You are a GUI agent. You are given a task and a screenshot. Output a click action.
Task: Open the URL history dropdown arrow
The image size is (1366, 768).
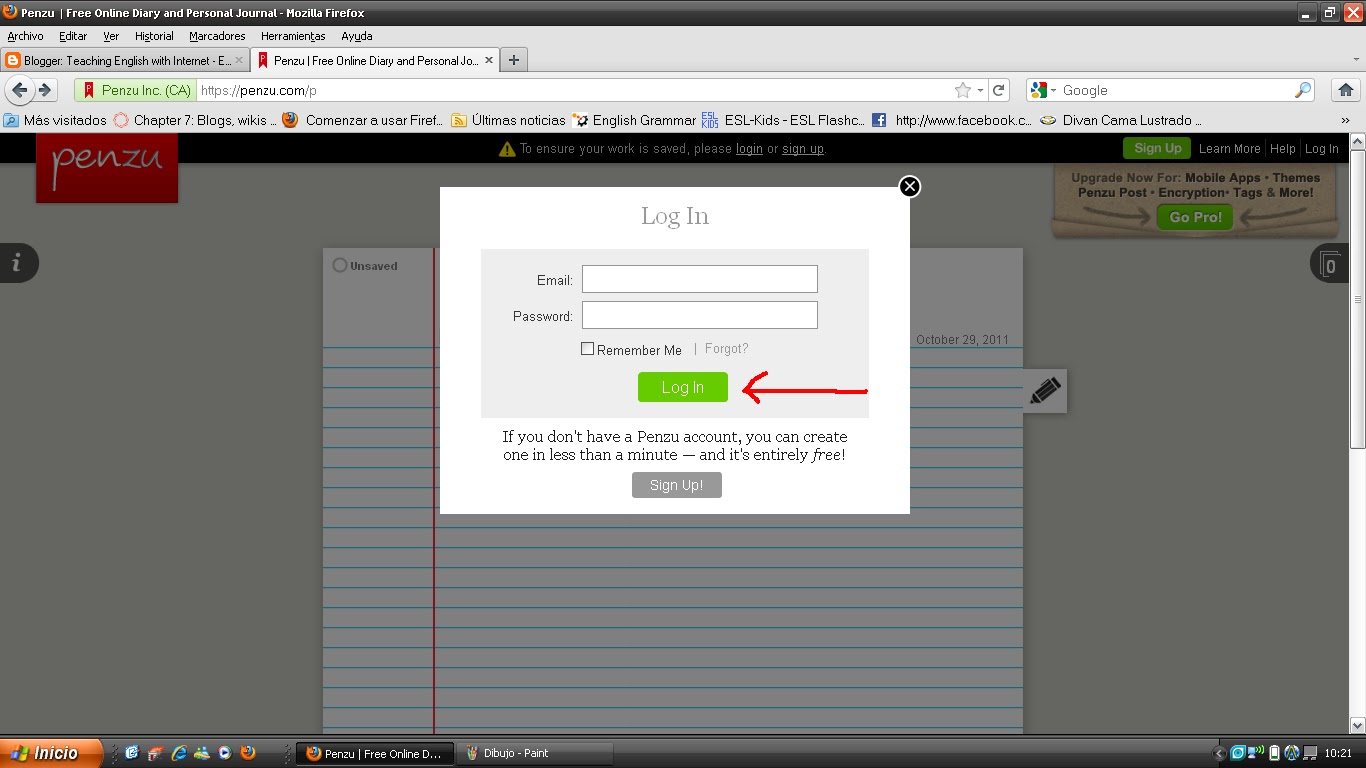980,90
